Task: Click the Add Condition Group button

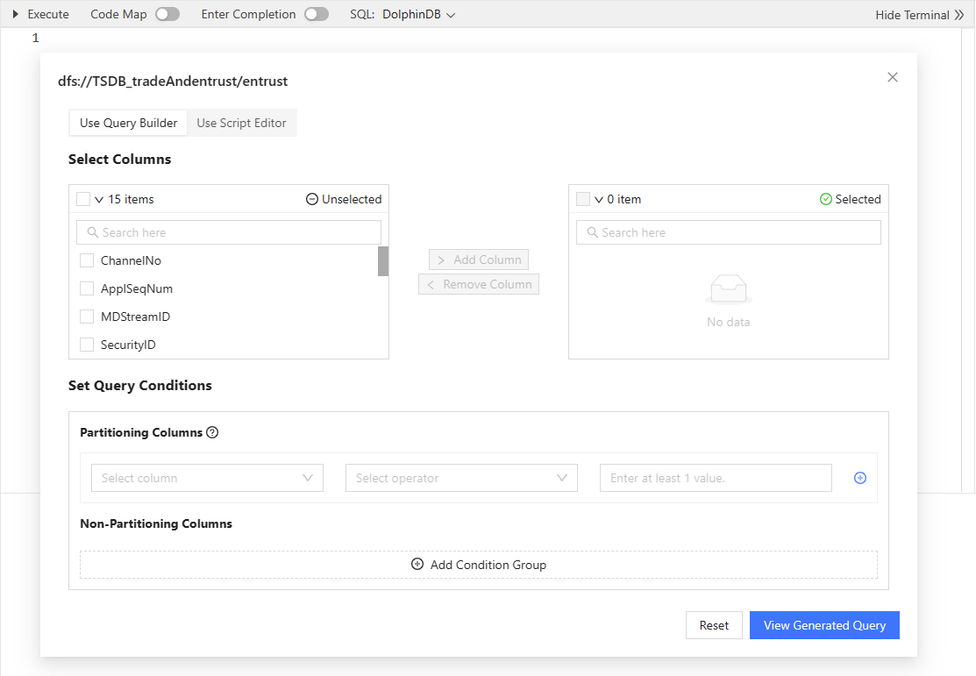Action: pyautogui.click(x=478, y=565)
